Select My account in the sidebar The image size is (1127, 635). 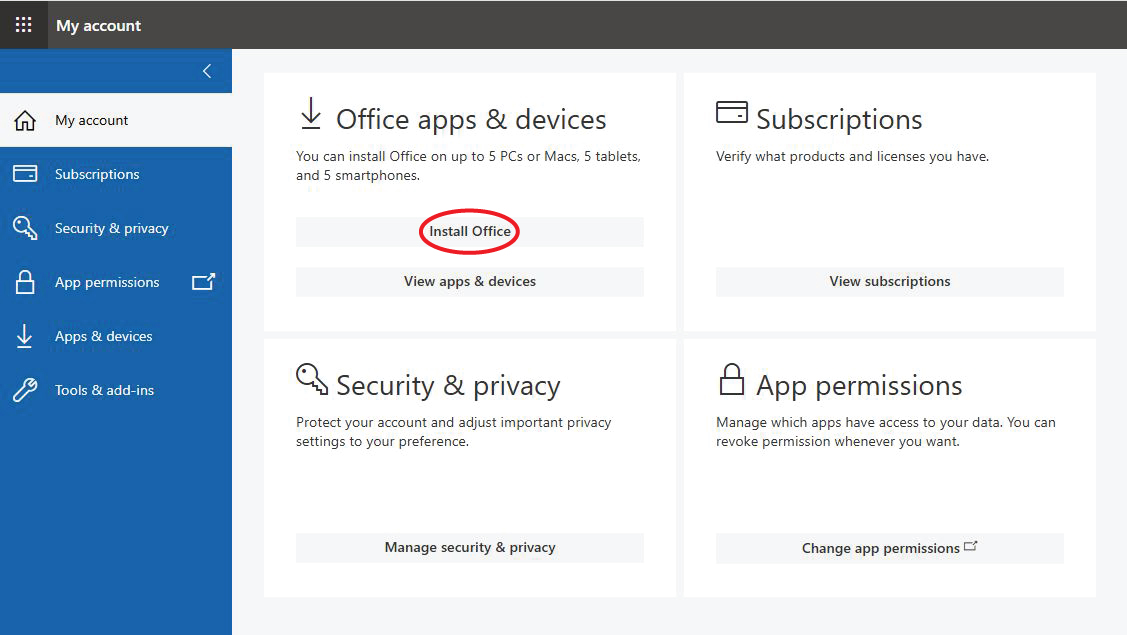tap(116, 120)
